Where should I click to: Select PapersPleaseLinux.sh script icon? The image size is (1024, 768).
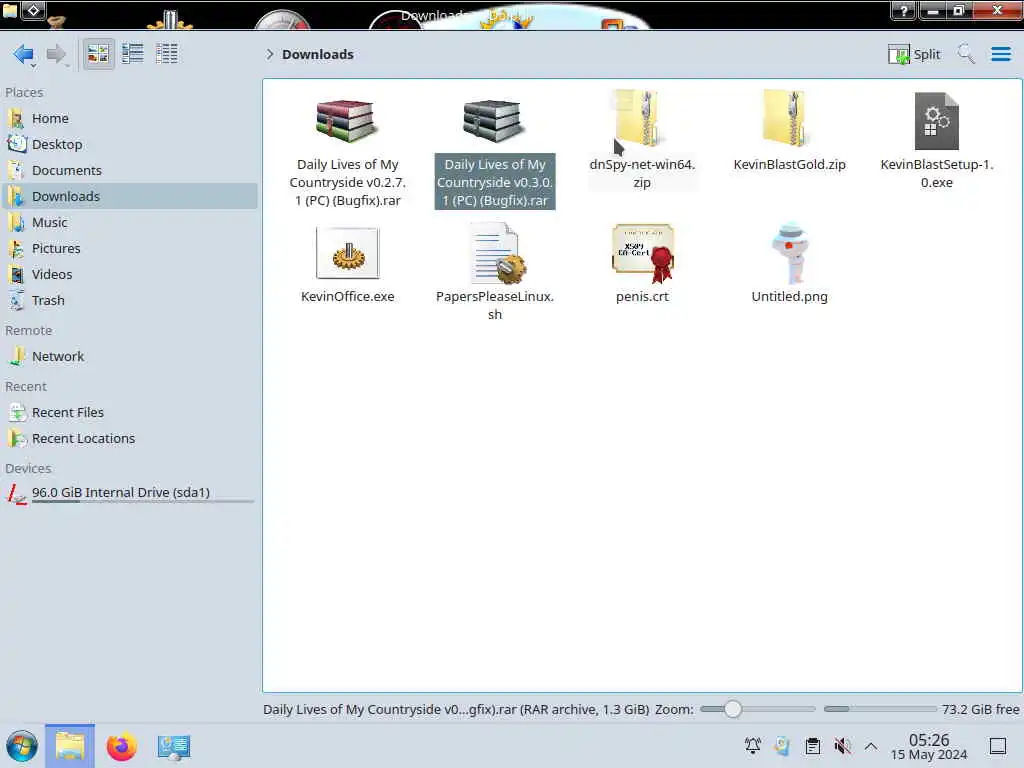click(496, 253)
